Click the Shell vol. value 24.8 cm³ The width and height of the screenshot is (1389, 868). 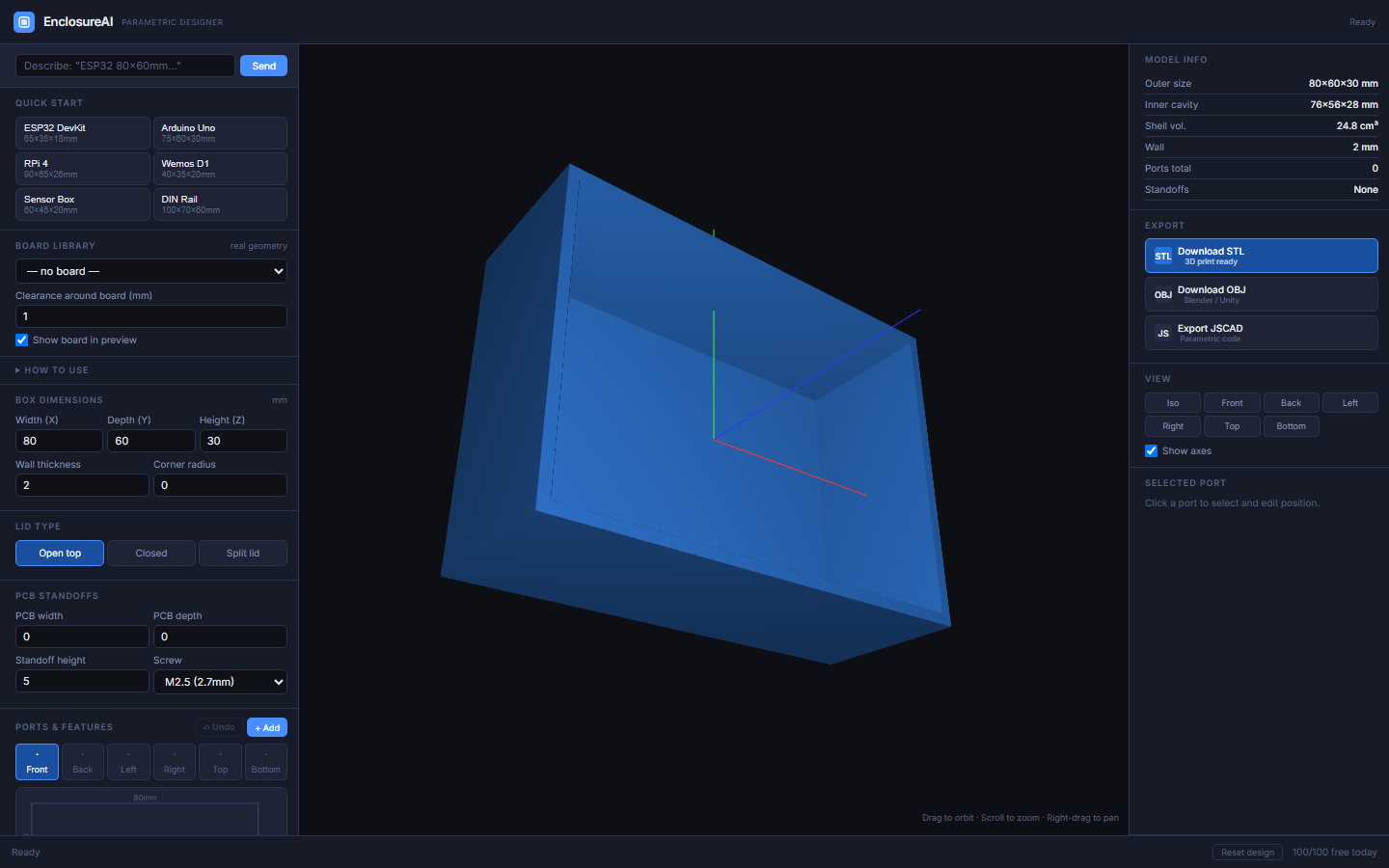click(1357, 126)
